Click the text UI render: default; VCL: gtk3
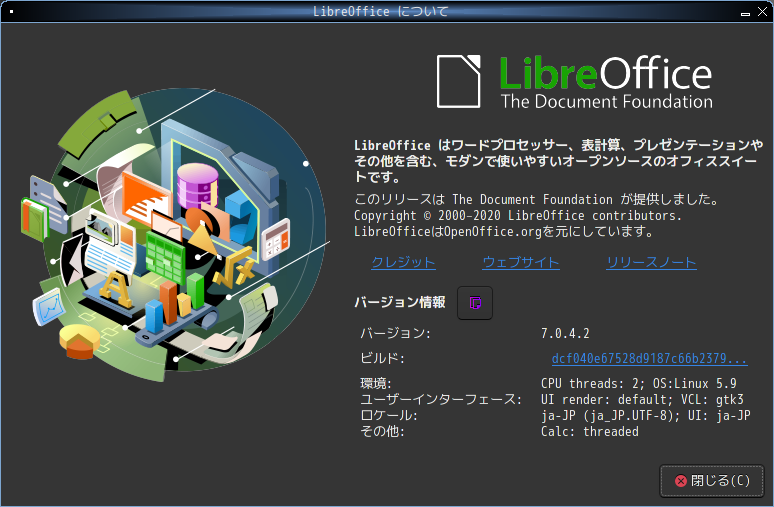 (x=642, y=399)
